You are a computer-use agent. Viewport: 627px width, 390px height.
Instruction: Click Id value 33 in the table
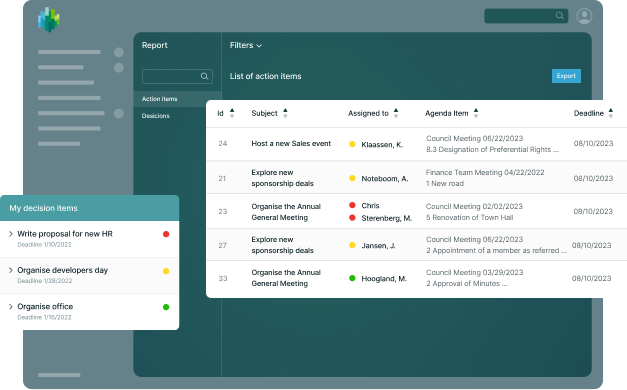click(x=223, y=278)
